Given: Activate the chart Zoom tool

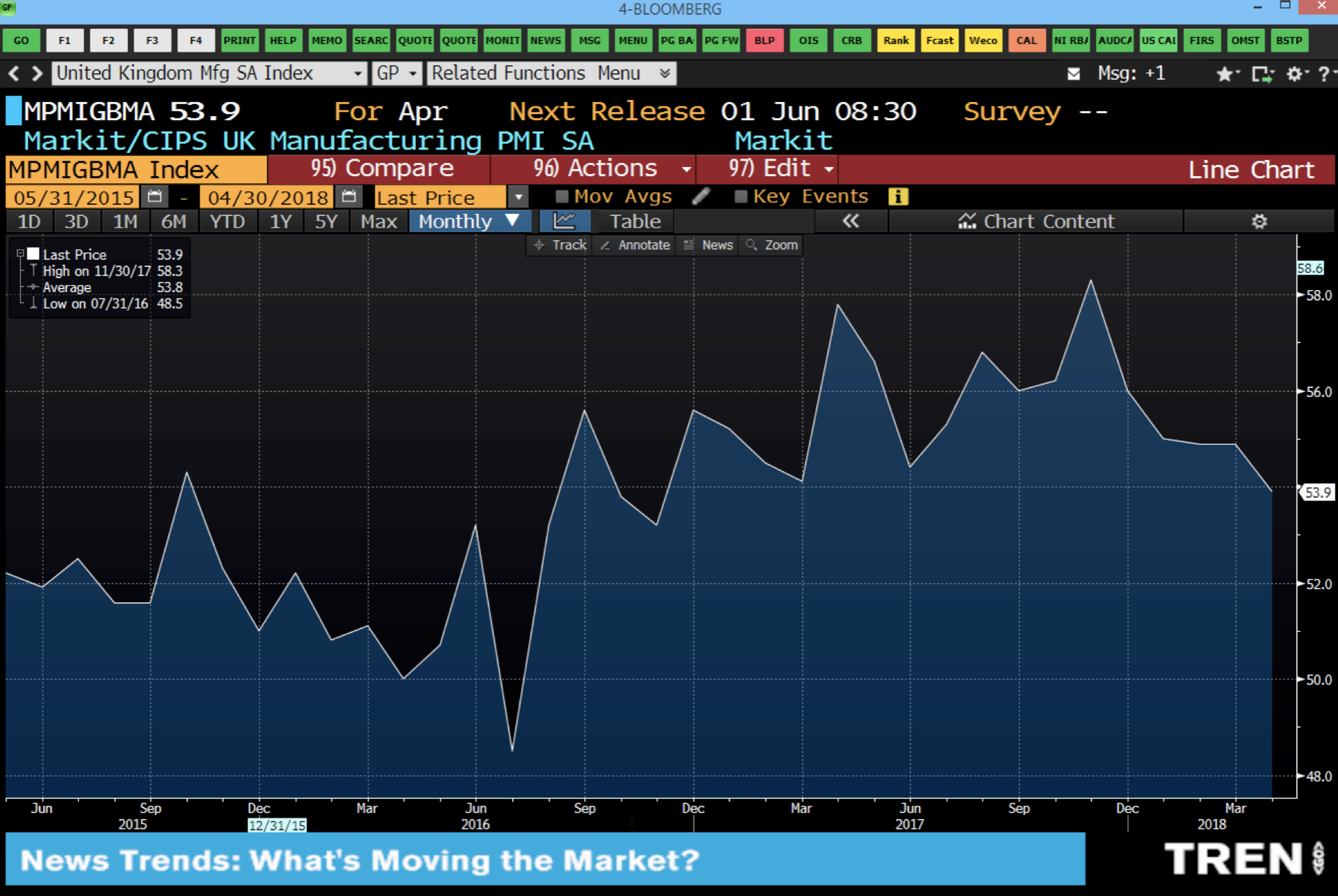Looking at the screenshot, I should coord(772,245).
